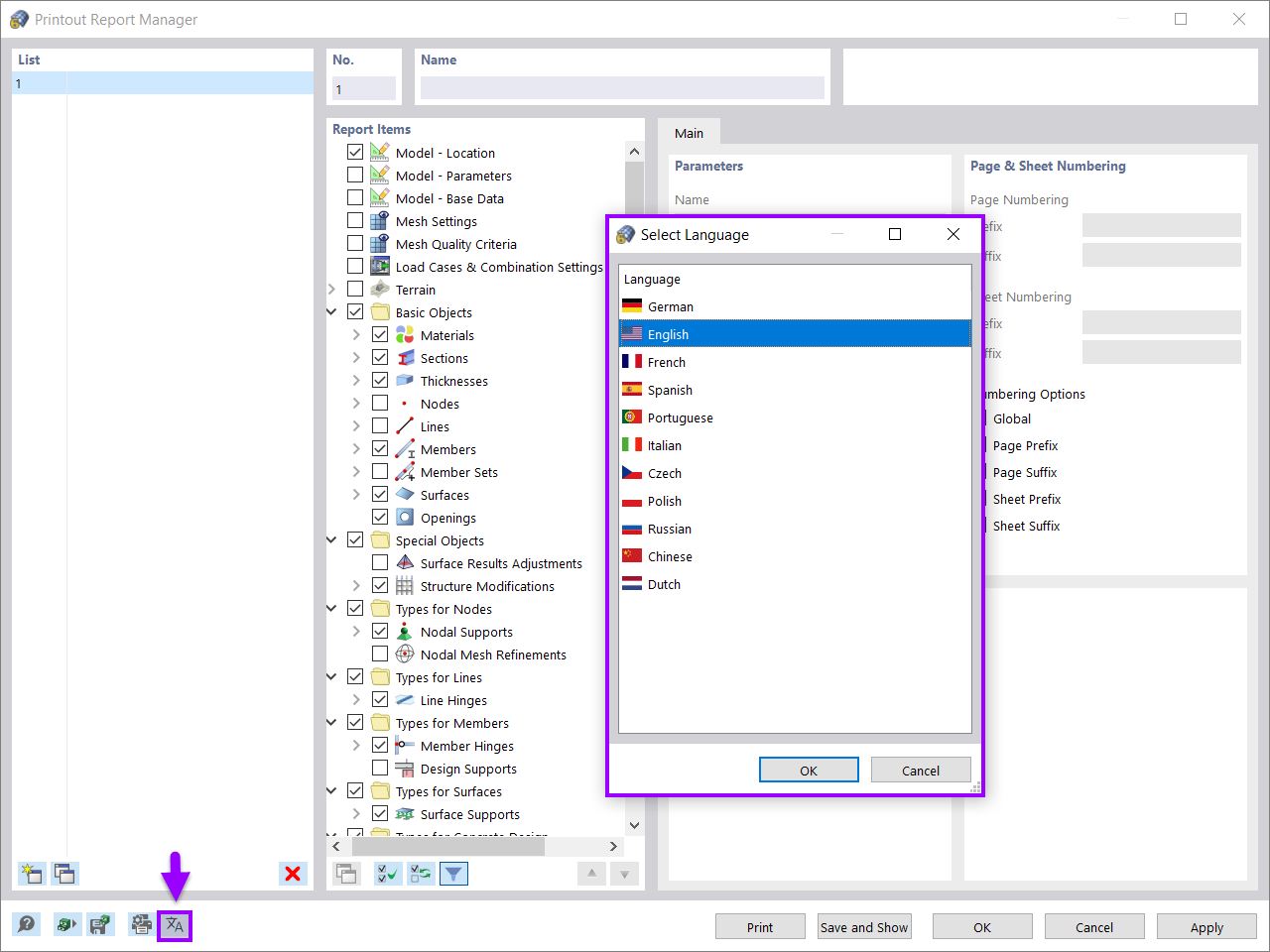Image resolution: width=1270 pixels, height=952 pixels.
Task: Uncheck the Materials item checkbox
Action: [x=379, y=334]
